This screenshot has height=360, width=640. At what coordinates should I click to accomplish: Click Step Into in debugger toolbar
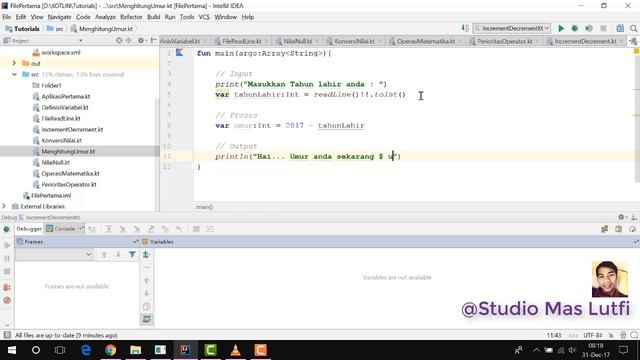tap(122, 229)
